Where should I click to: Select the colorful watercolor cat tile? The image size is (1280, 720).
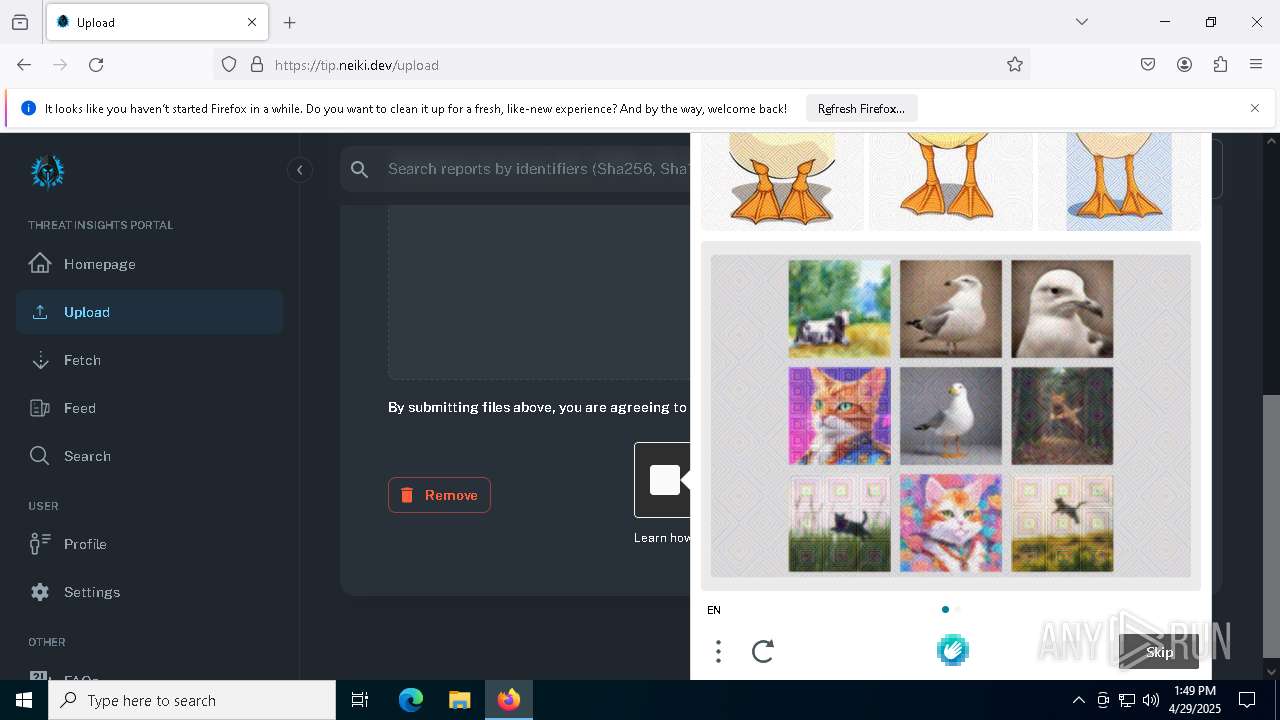[950, 523]
